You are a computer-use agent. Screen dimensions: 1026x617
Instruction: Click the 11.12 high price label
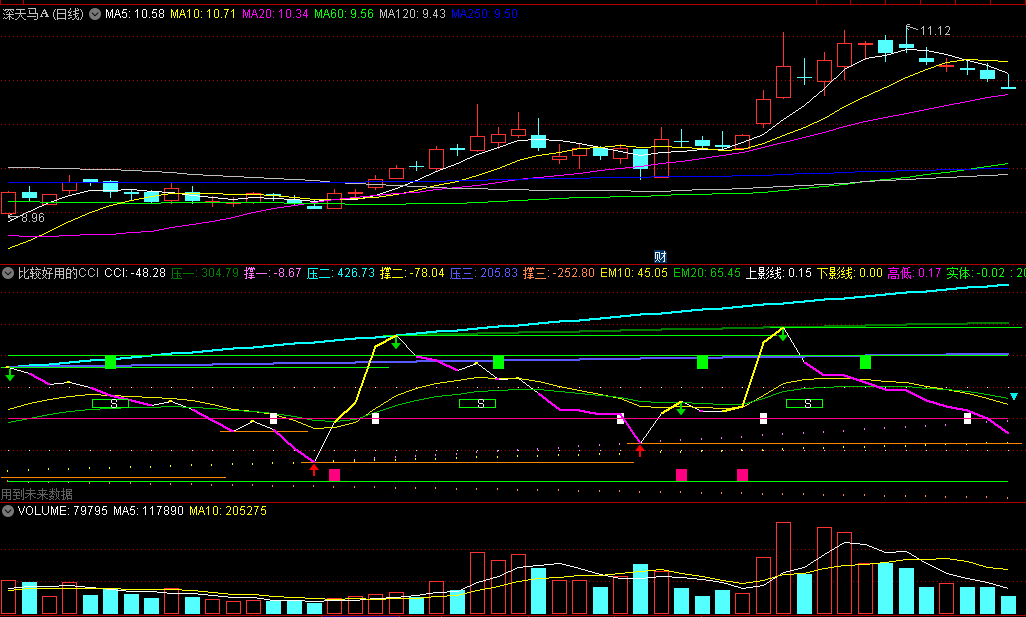[x=935, y=31]
